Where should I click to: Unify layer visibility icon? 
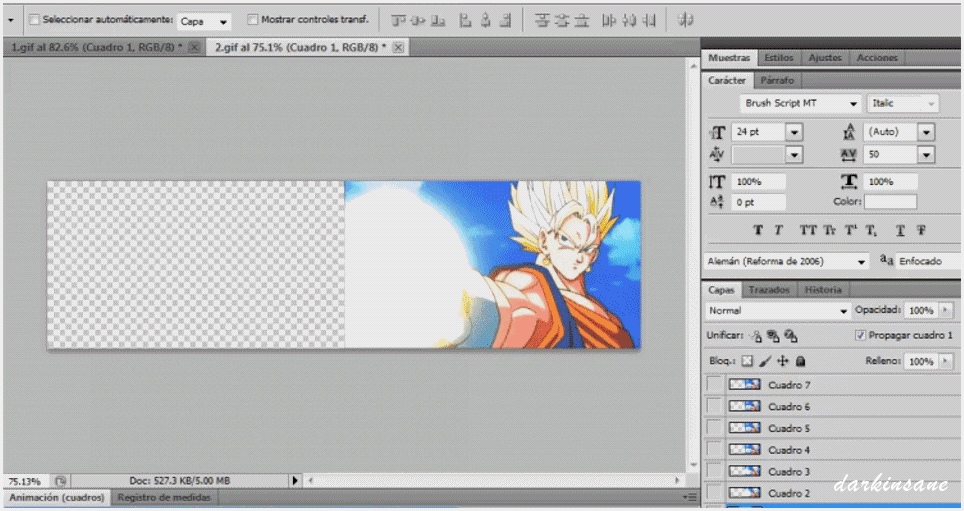(773, 336)
